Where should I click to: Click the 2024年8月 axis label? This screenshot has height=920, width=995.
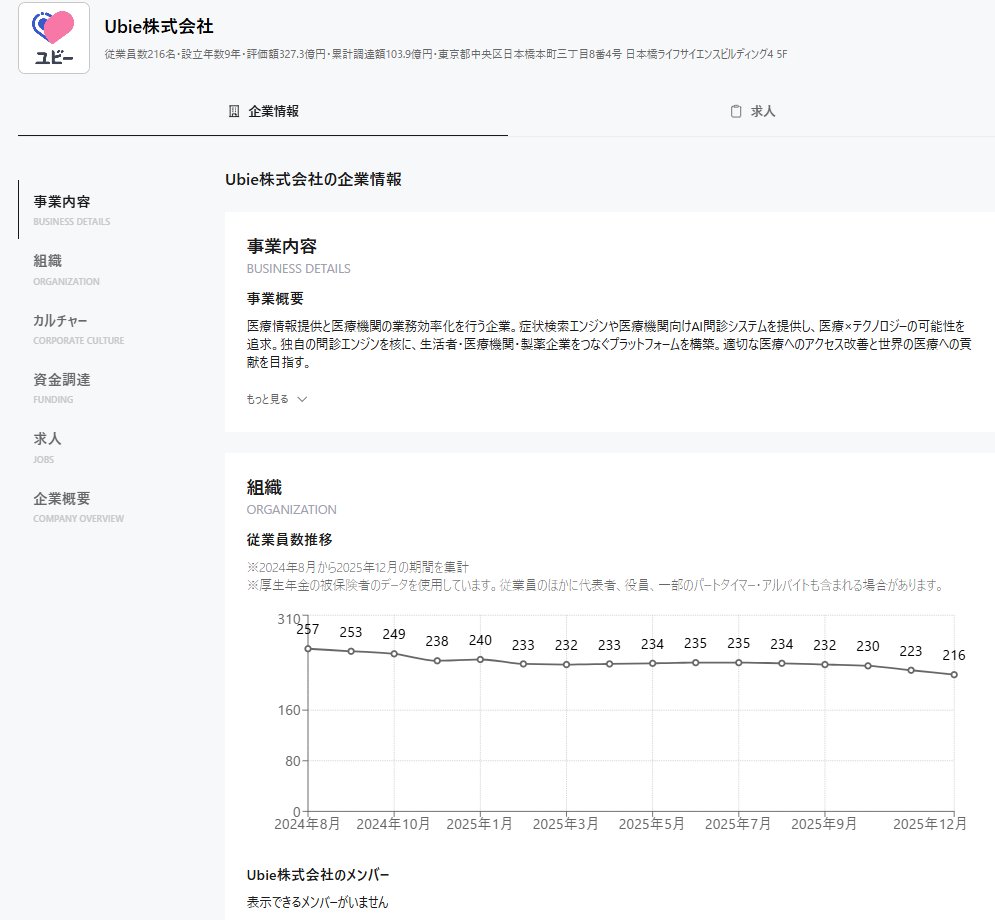point(307,824)
